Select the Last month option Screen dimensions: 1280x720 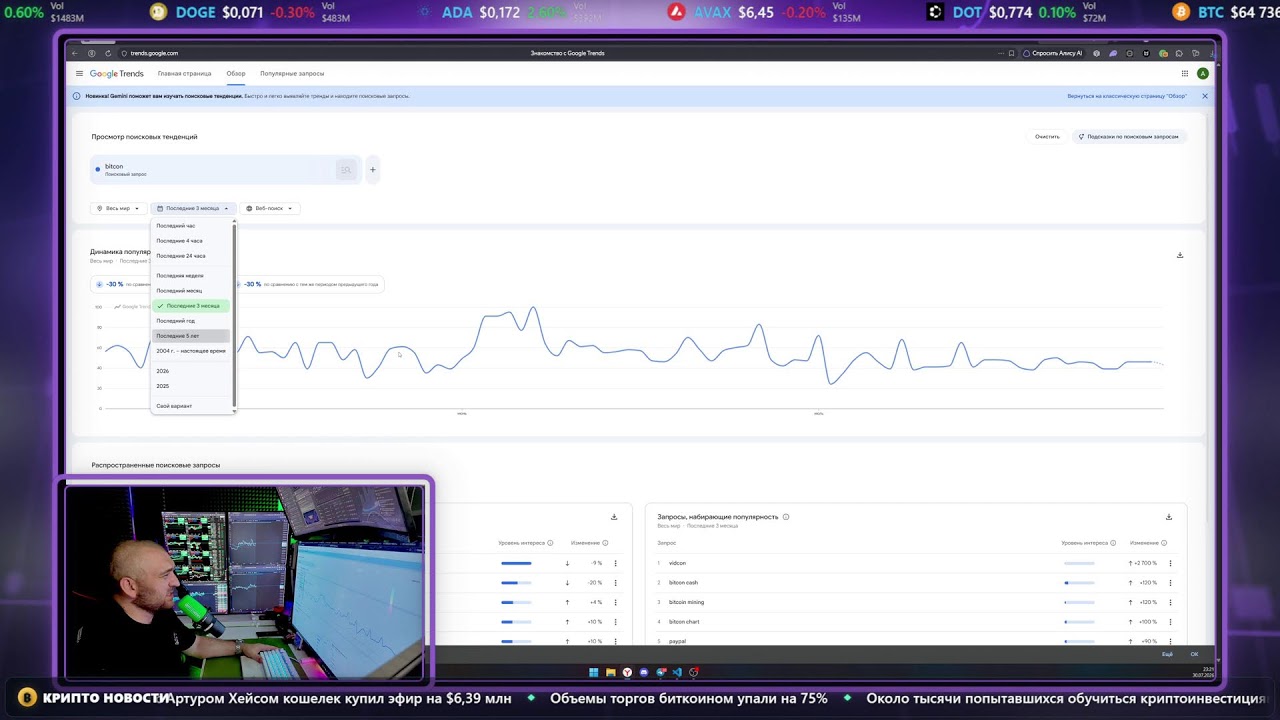pyautogui.click(x=191, y=290)
